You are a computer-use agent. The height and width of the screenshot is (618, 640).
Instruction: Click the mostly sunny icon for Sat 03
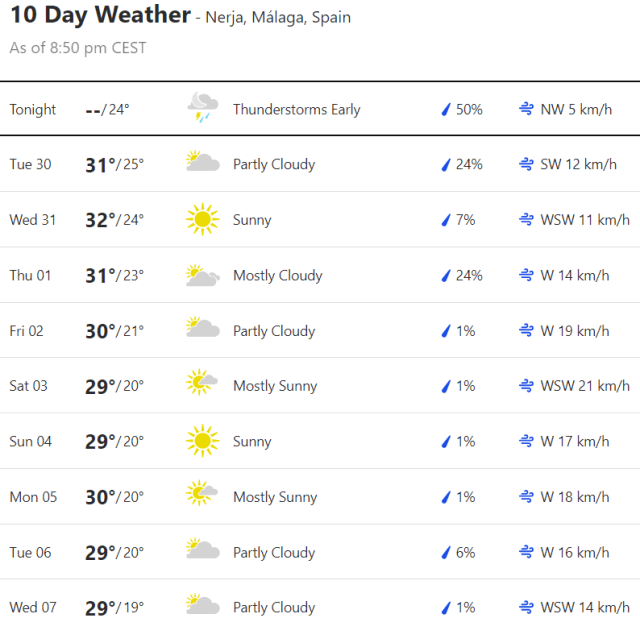point(202,385)
